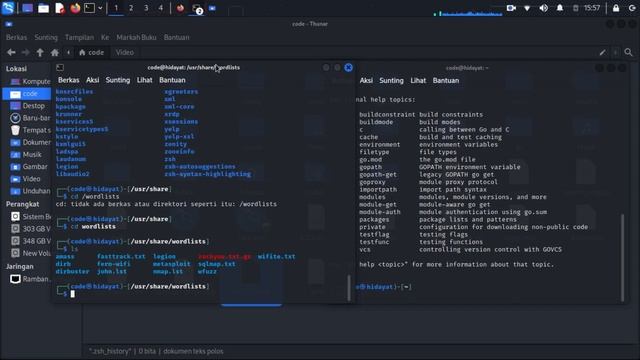640x360 pixels.
Task: Toggle path edit pencil icon in Thunar
Action: click(602, 52)
